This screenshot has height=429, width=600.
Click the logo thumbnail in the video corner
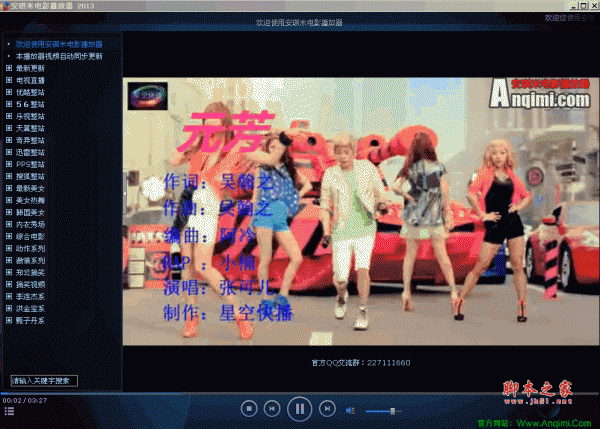tap(147, 96)
